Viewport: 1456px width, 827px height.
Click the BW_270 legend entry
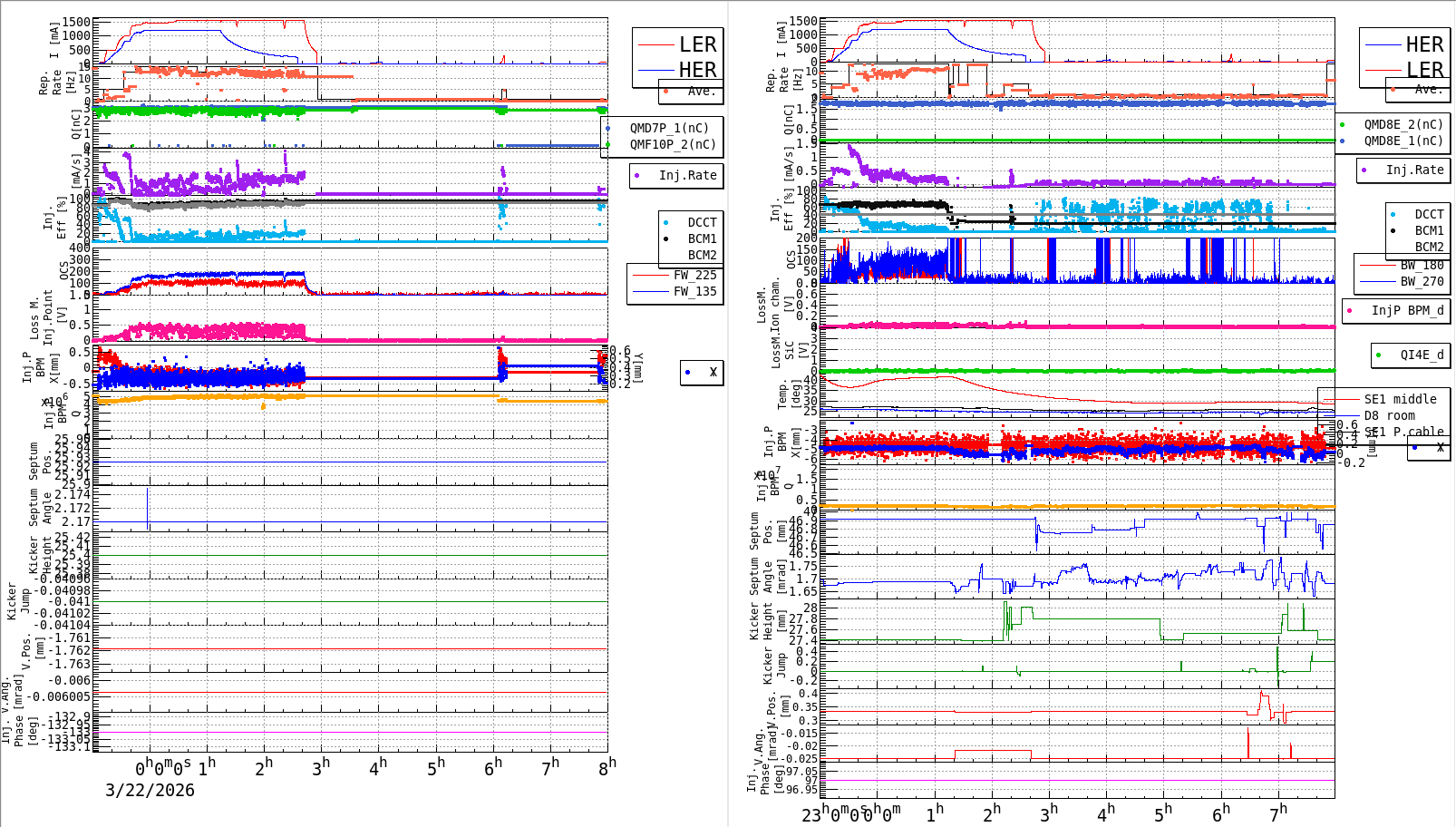tap(1422, 281)
